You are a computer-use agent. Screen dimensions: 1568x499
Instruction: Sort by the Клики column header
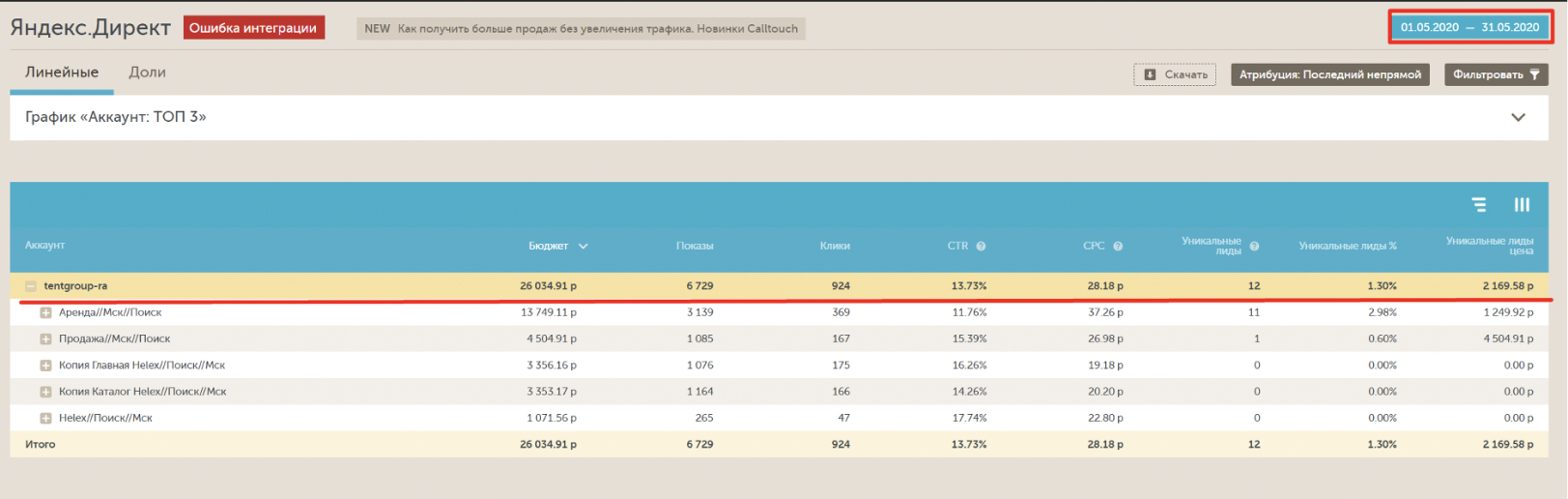(835, 246)
